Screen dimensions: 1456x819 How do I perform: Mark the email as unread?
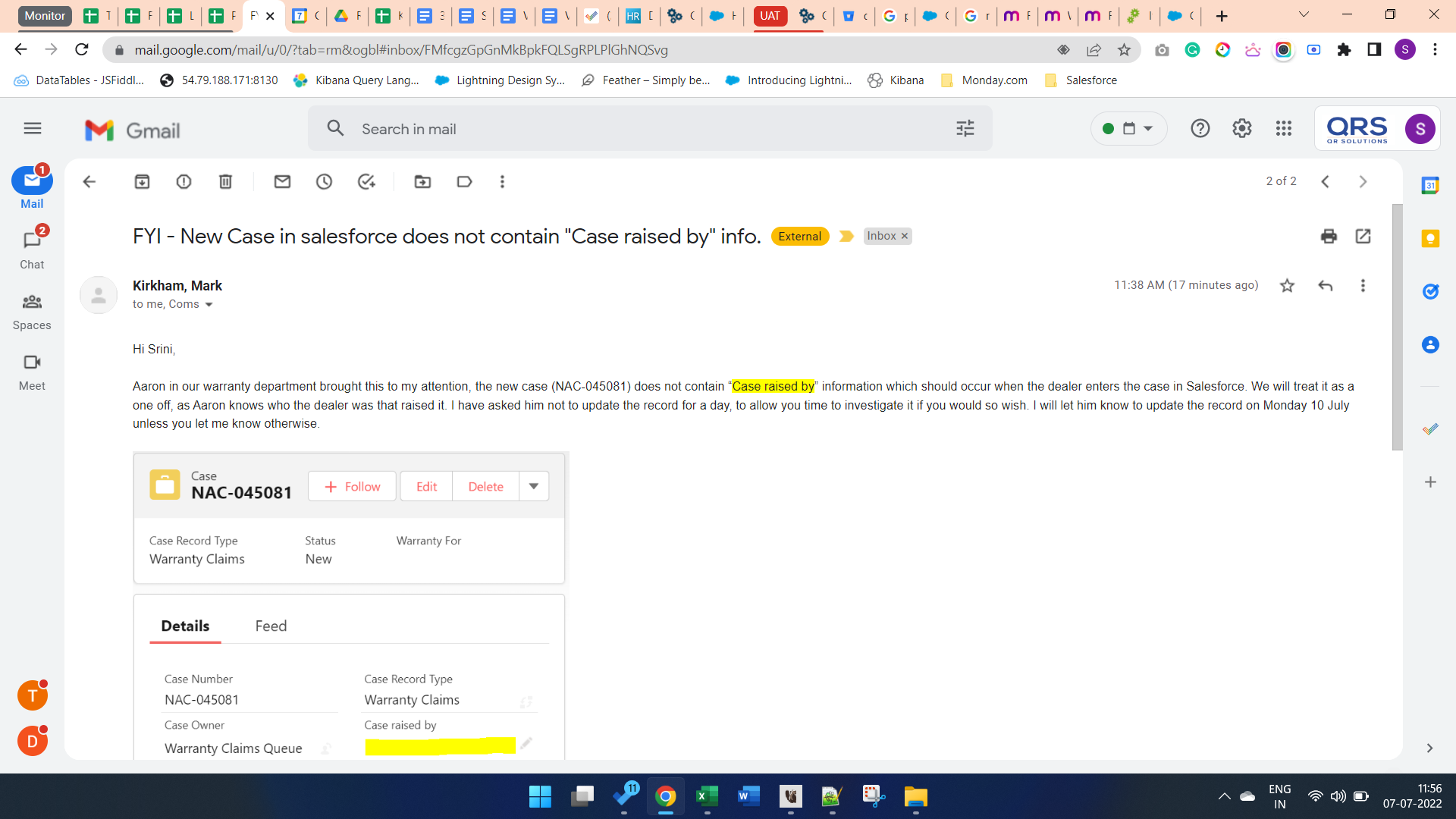point(282,182)
